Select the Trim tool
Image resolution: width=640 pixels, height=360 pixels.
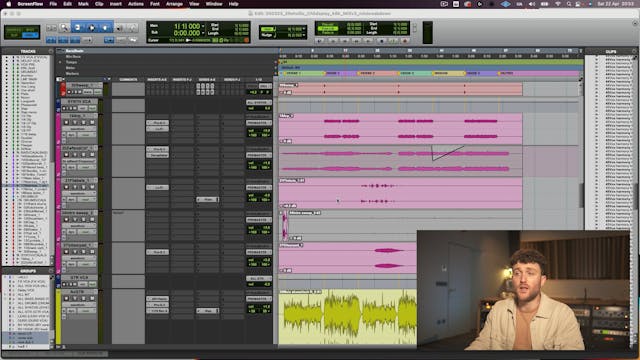(78, 28)
